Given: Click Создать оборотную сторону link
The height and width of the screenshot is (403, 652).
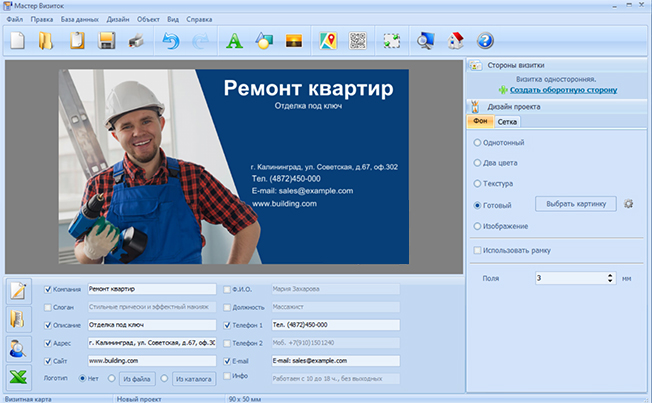Looking at the screenshot, I should point(563,90).
